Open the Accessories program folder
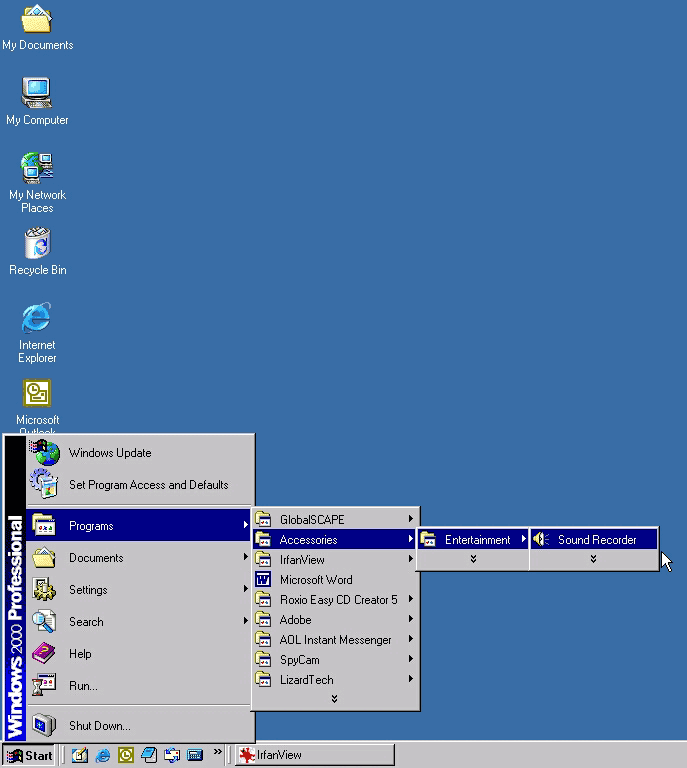 point(335,539)
